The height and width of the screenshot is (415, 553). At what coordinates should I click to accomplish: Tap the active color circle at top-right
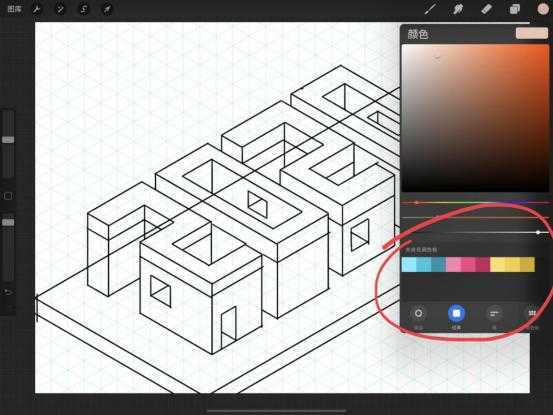pyautogui.click(x=543, y=9)
